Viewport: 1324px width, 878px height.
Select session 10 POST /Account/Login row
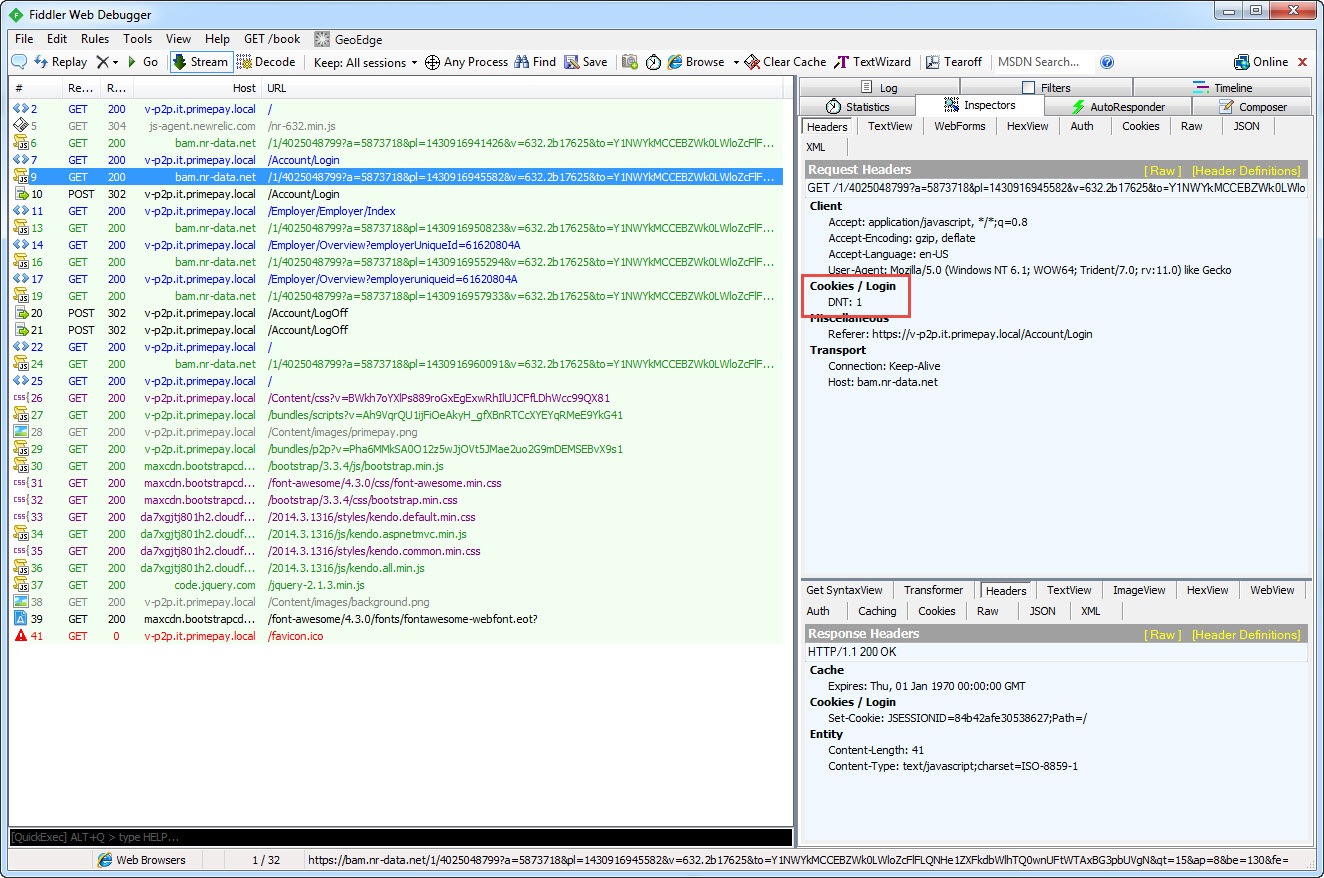click(x=397, y=194)
